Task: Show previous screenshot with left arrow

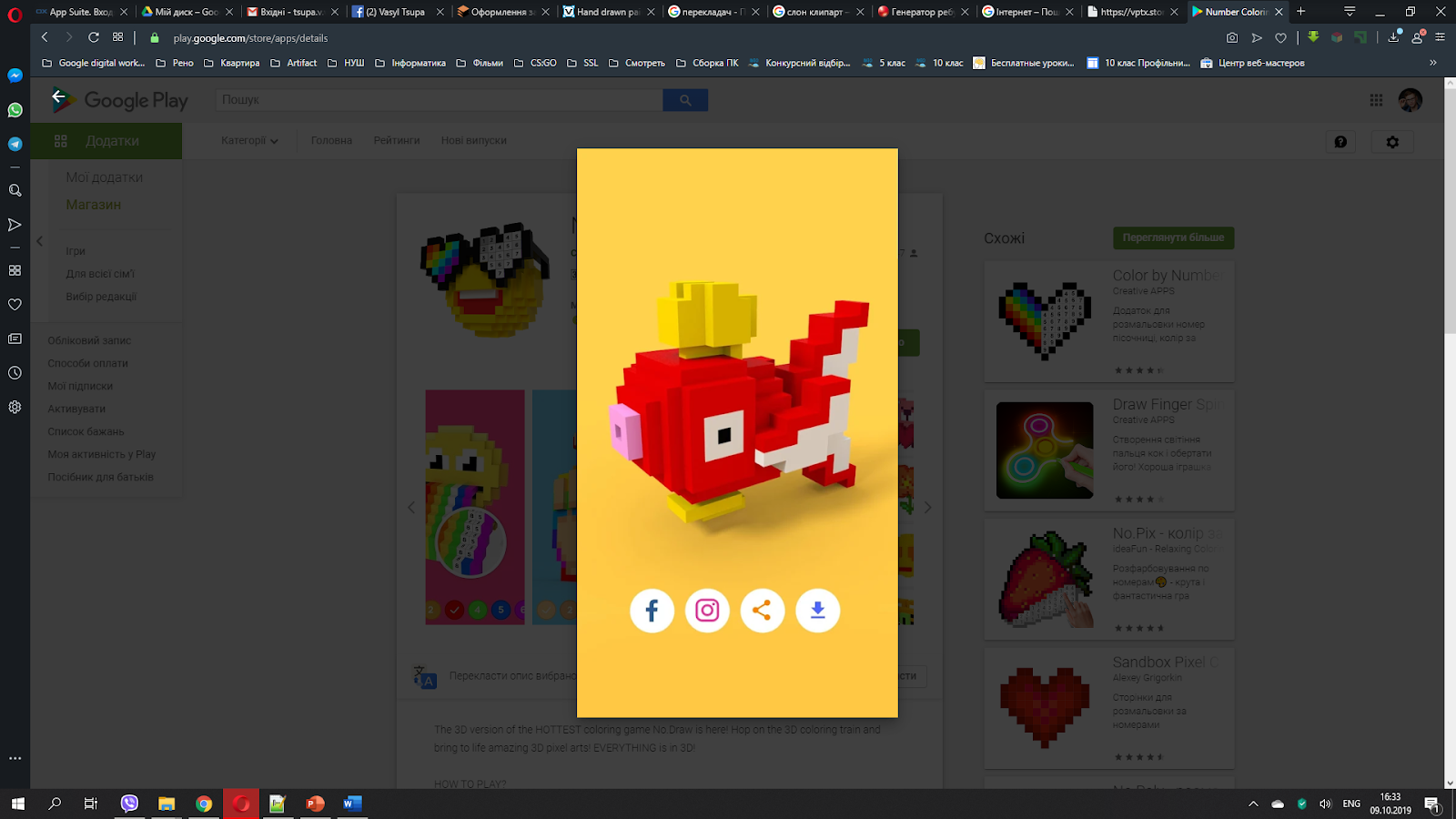Action: [411, 507]
